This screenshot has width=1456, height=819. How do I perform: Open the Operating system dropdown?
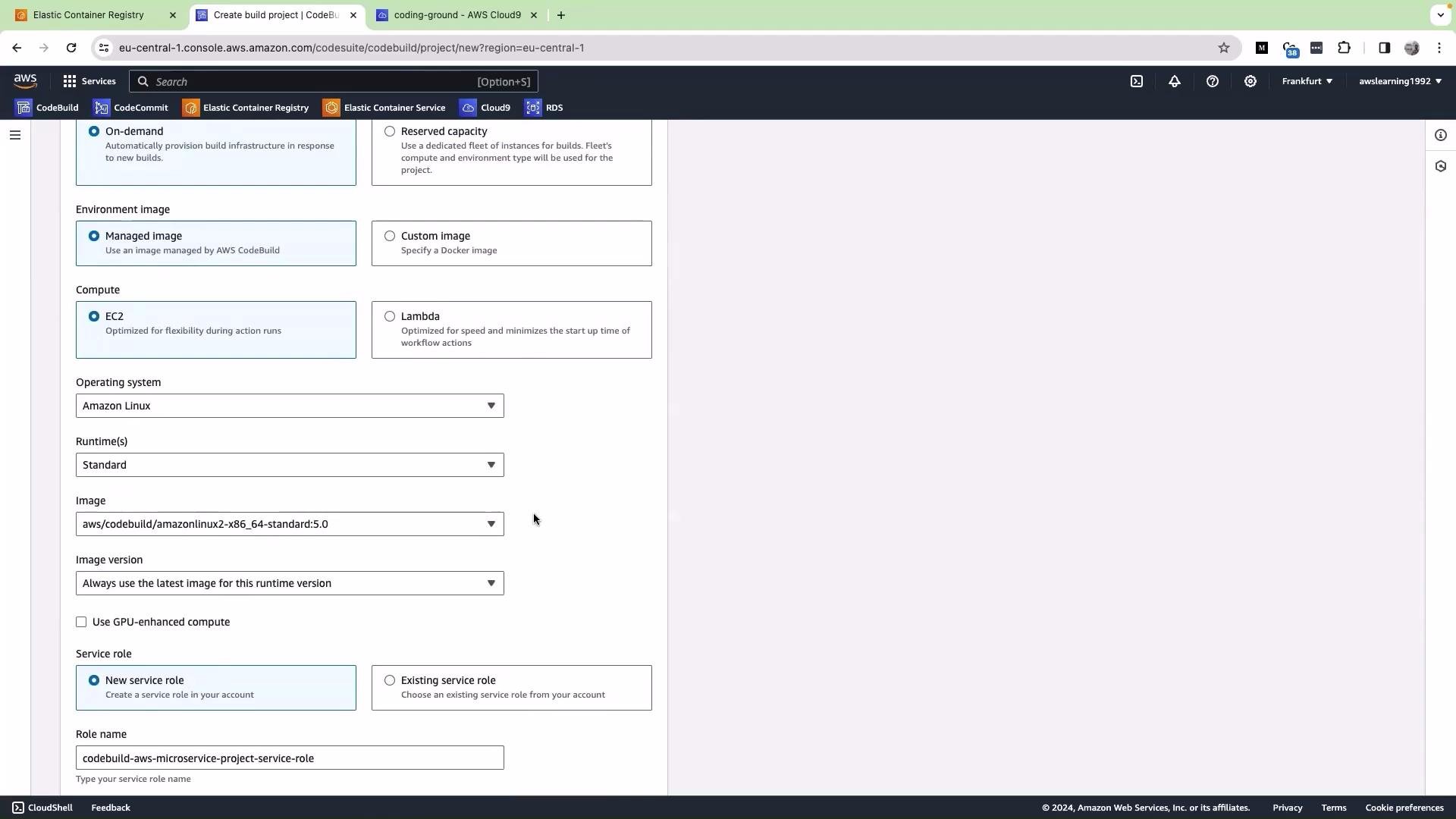(x=290, y=406)
